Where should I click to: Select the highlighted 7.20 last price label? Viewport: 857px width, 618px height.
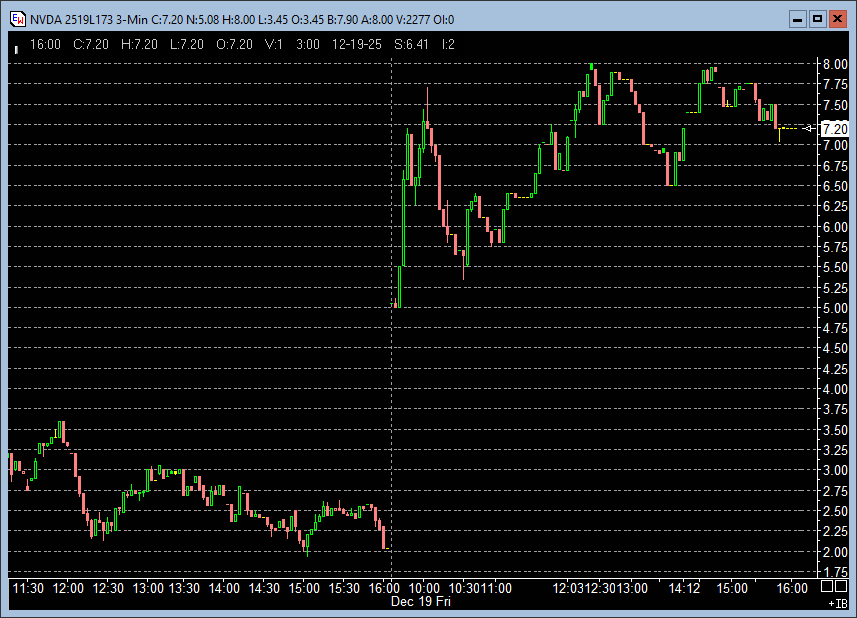[834, 129]
